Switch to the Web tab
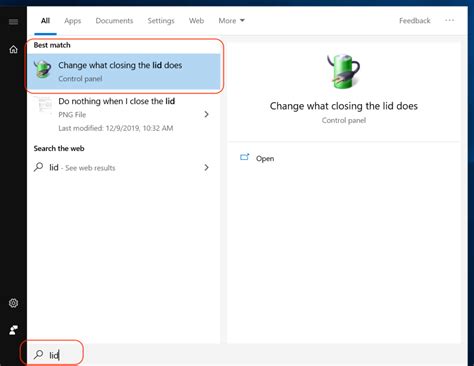Screen dimensions: 474x366 tap(196, 21)
